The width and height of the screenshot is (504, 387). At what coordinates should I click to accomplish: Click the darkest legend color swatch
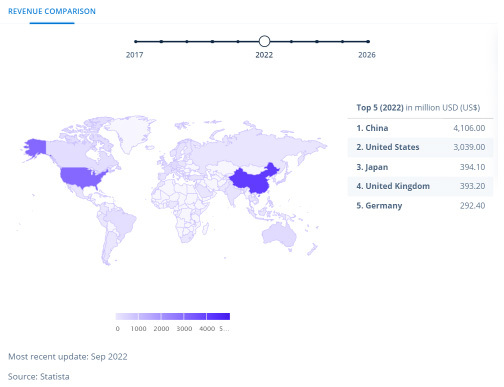[218, 316]
